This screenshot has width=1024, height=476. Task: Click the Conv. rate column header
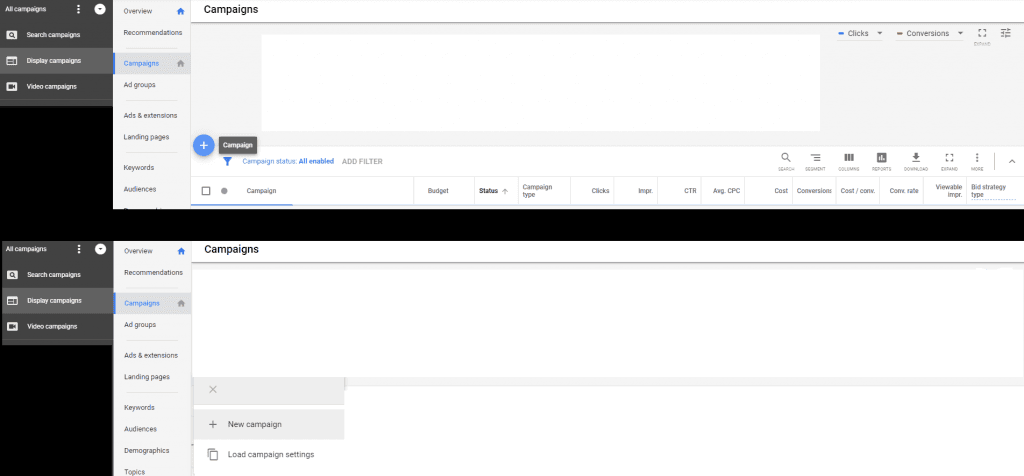[x=904, y=191]
